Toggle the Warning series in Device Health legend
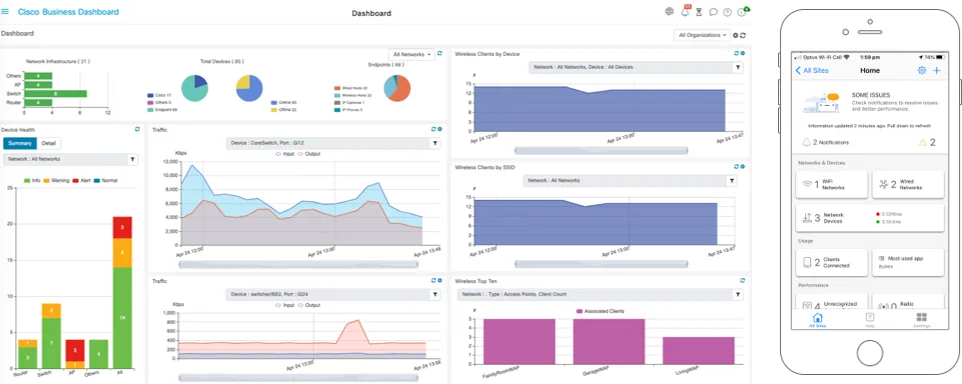Image resolution: width=962 pixels, height=384 pixels. (57, 180)
